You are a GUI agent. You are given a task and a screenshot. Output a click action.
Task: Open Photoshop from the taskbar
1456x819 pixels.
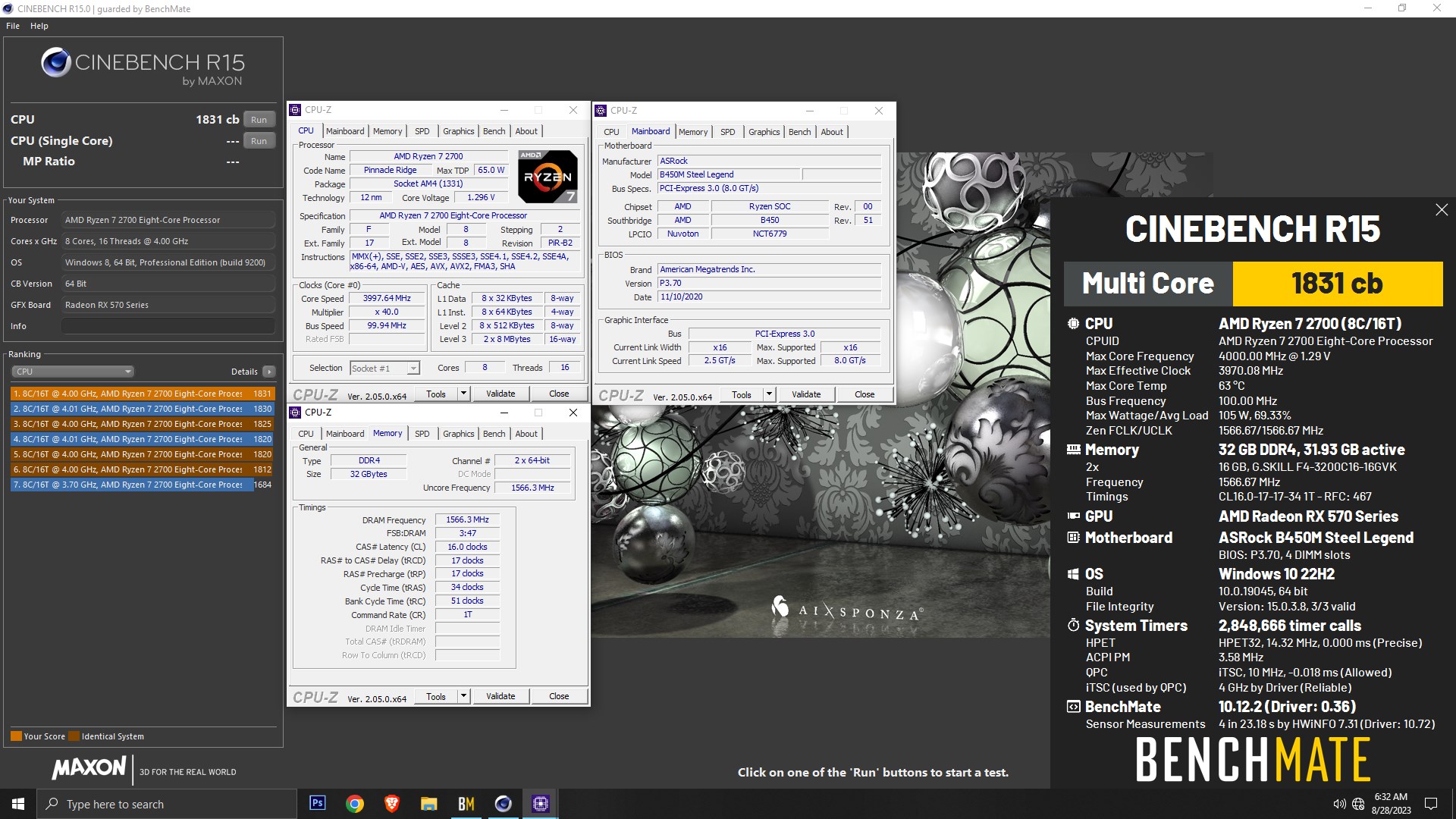pyautogui.click(x=318, y=803)
